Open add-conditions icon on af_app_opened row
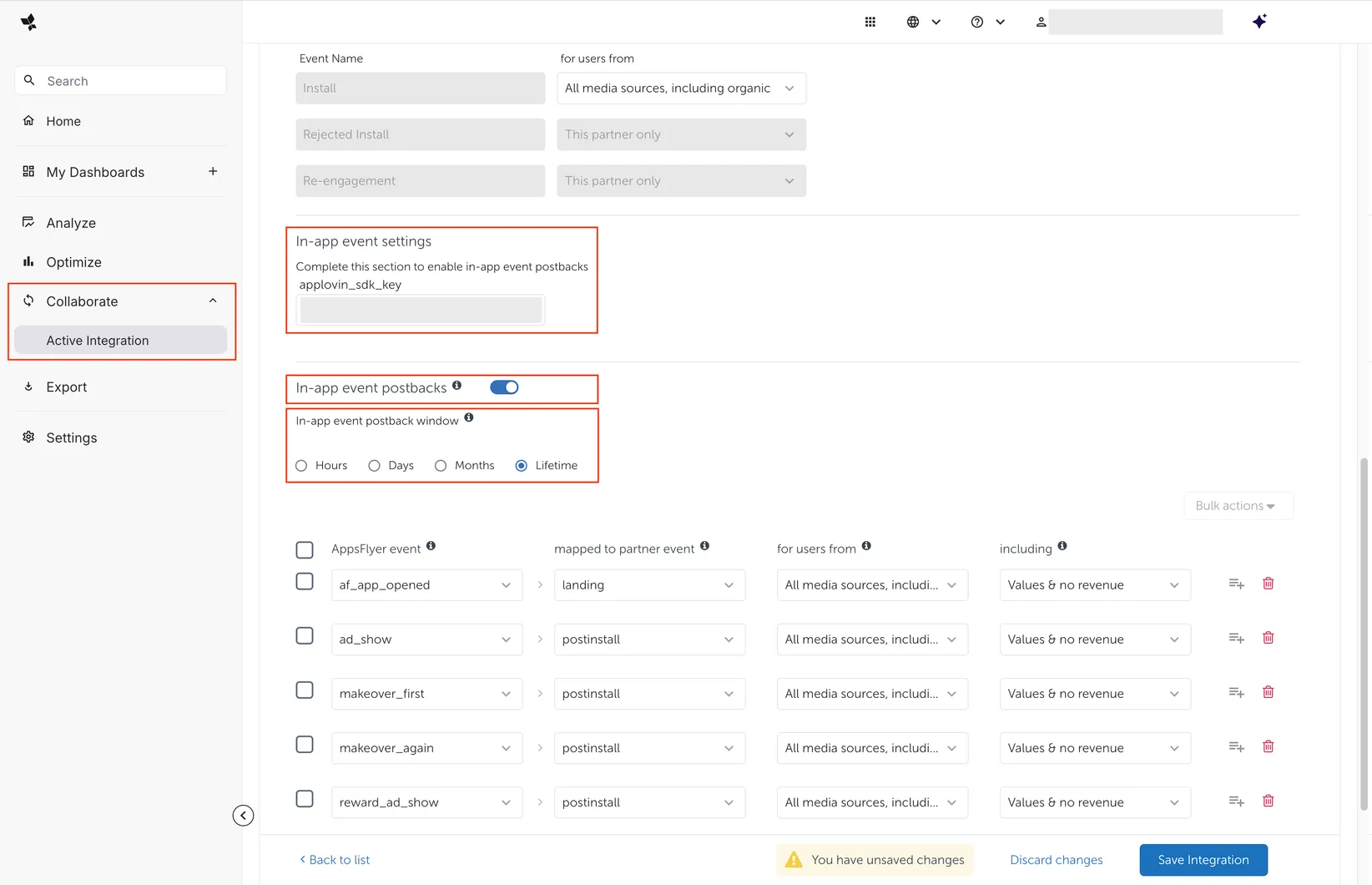 coord(1236,584)
